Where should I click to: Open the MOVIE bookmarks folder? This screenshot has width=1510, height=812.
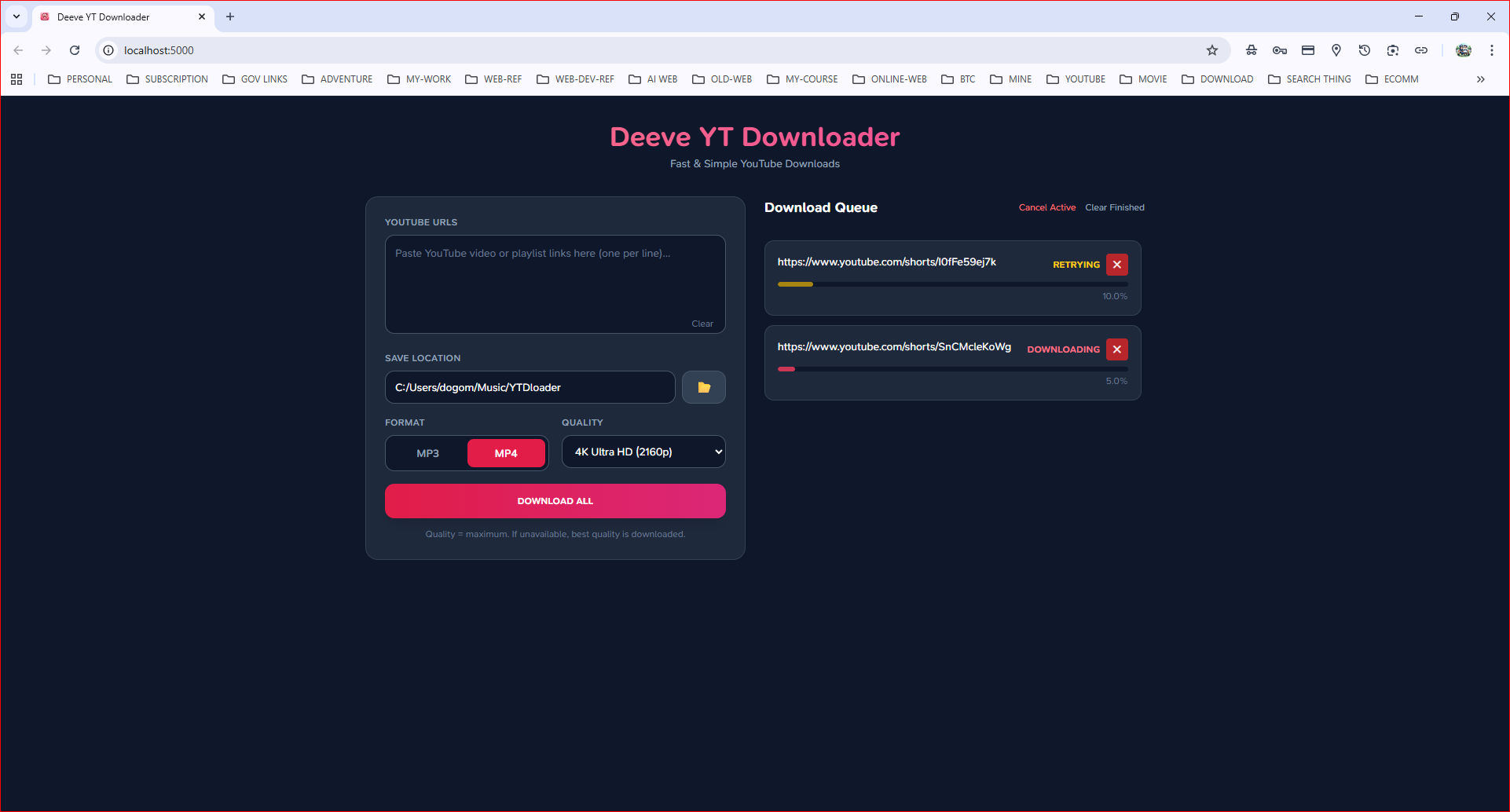click(1144, 79)
